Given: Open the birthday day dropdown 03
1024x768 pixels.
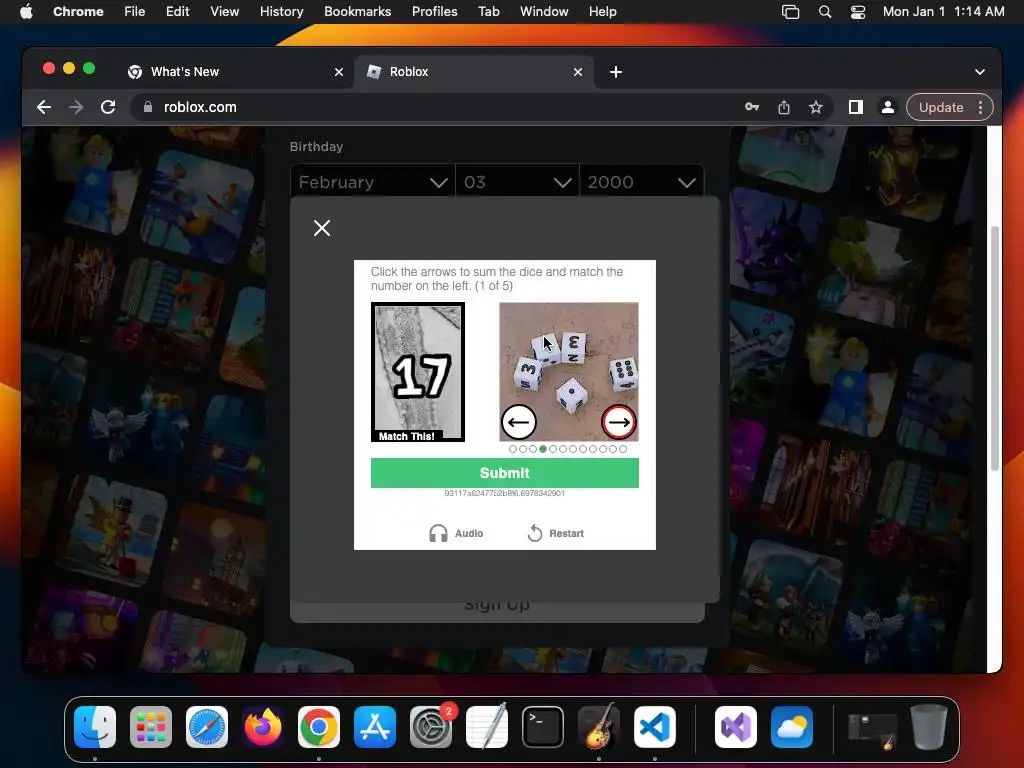Looking at the screenshot, I should 517,182.
